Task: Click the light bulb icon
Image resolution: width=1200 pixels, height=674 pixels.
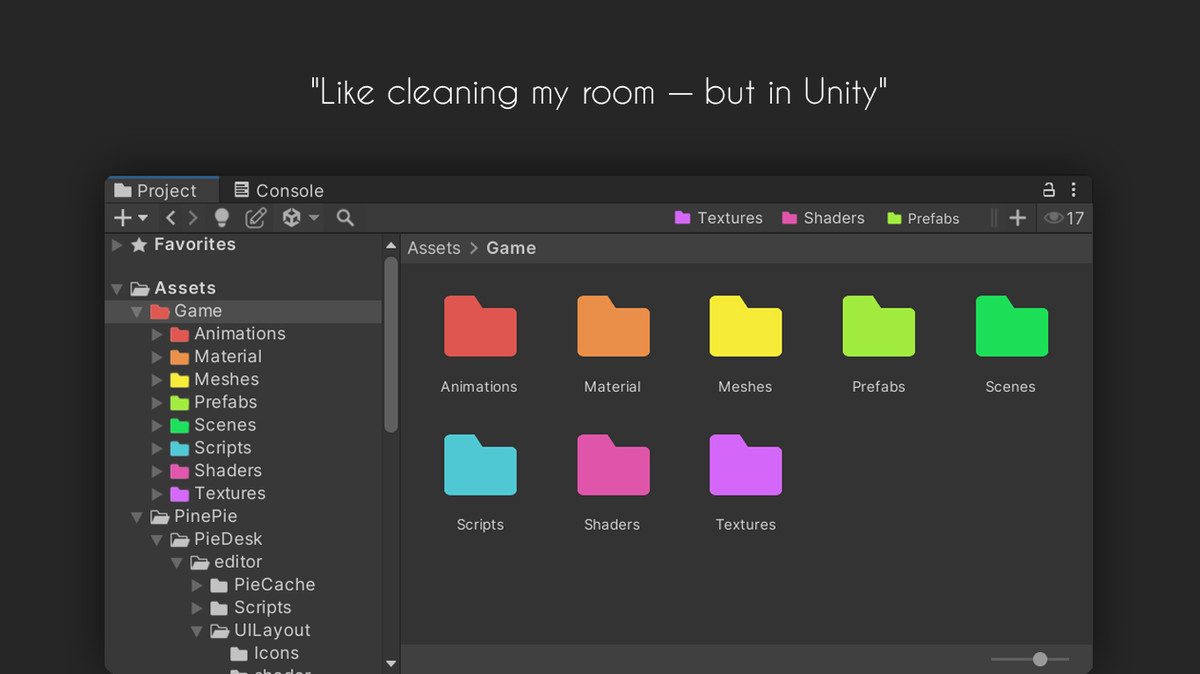Action: pos(222,218)
